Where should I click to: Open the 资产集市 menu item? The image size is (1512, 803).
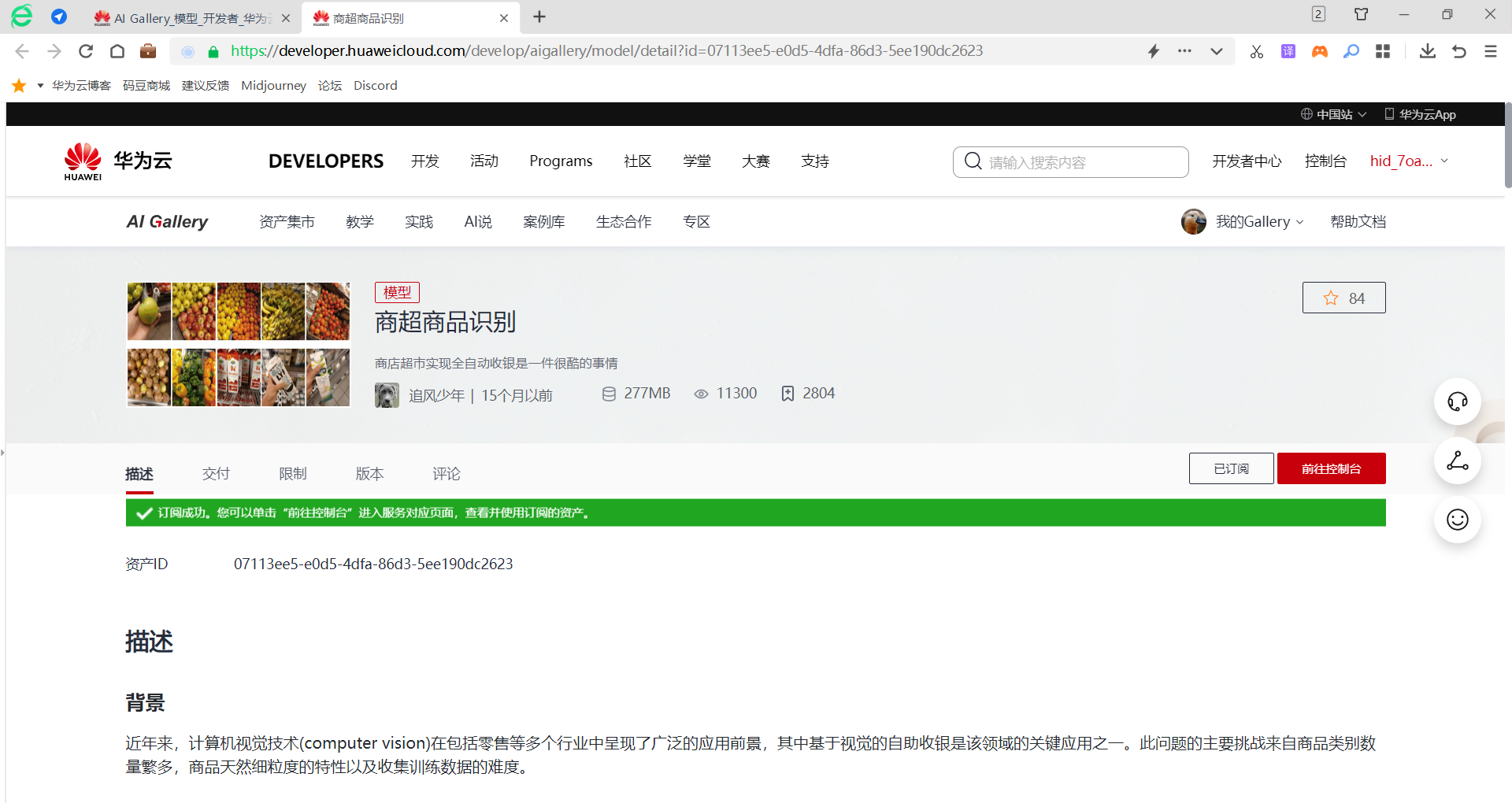click(287, 222)
